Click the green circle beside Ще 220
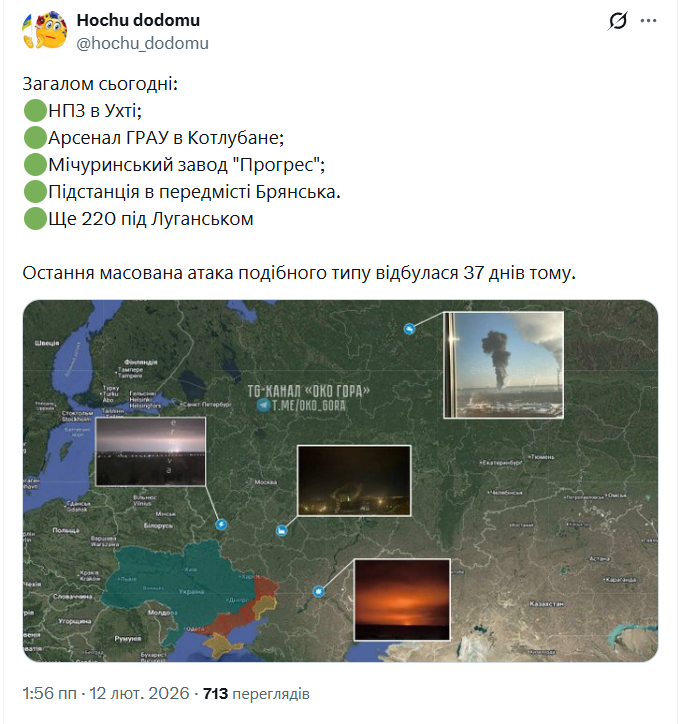684x724 pixels. click(x=35, y=218)
